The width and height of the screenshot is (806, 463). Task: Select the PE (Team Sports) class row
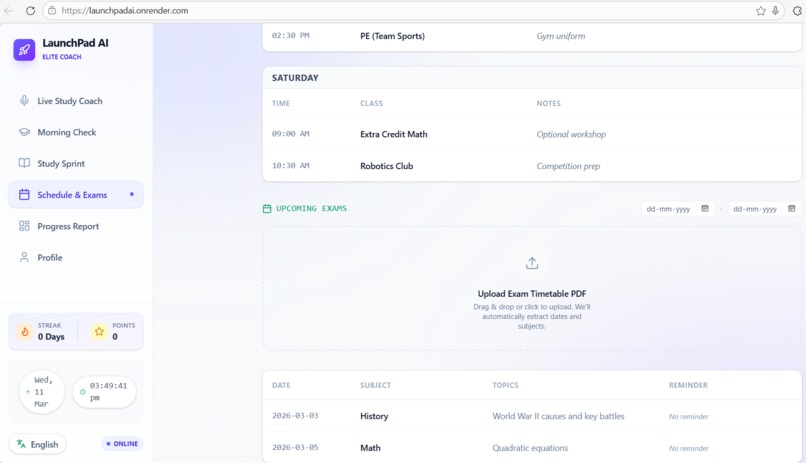pos(532,36)
